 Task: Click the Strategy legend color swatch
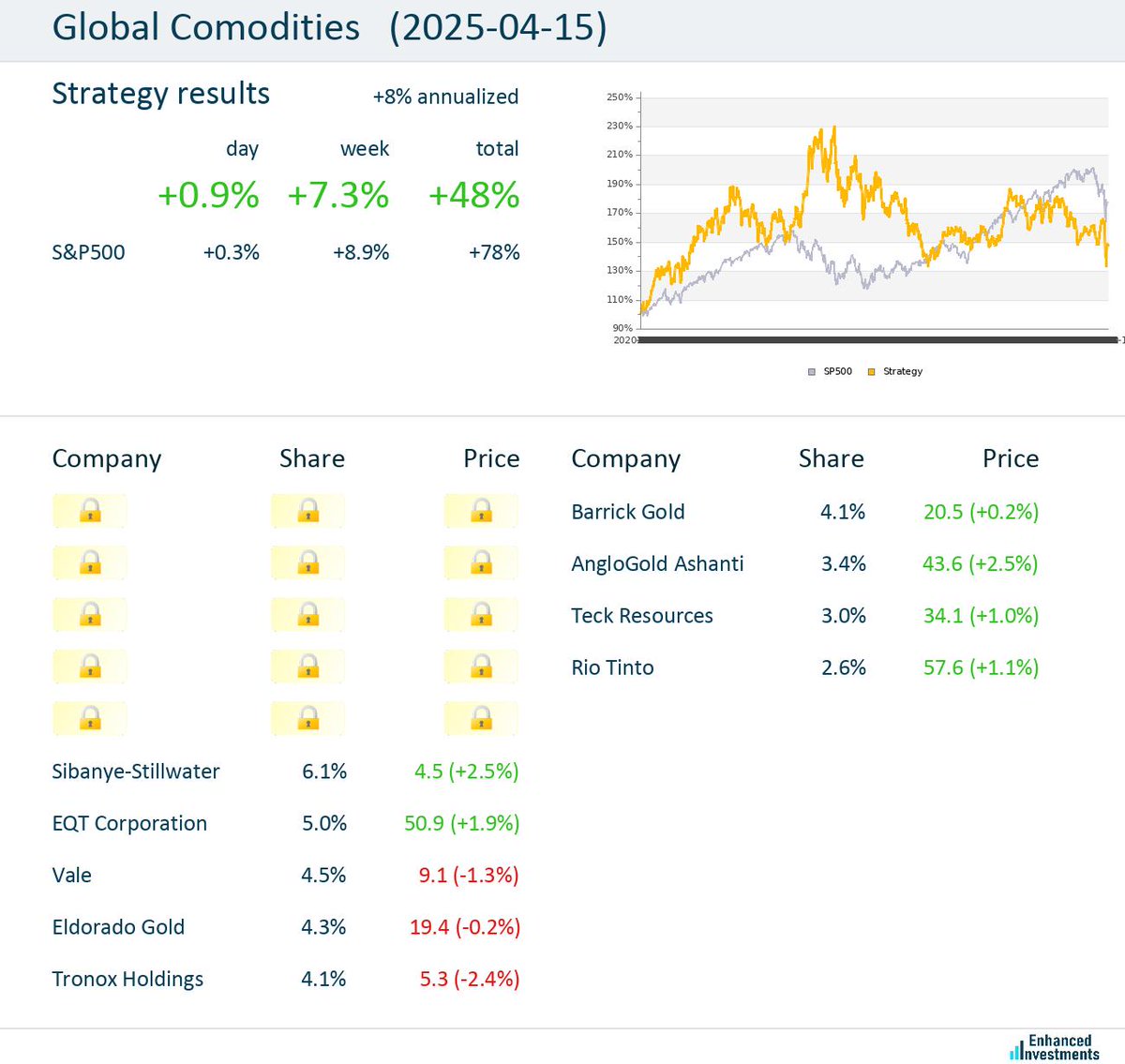pos(871,372)
